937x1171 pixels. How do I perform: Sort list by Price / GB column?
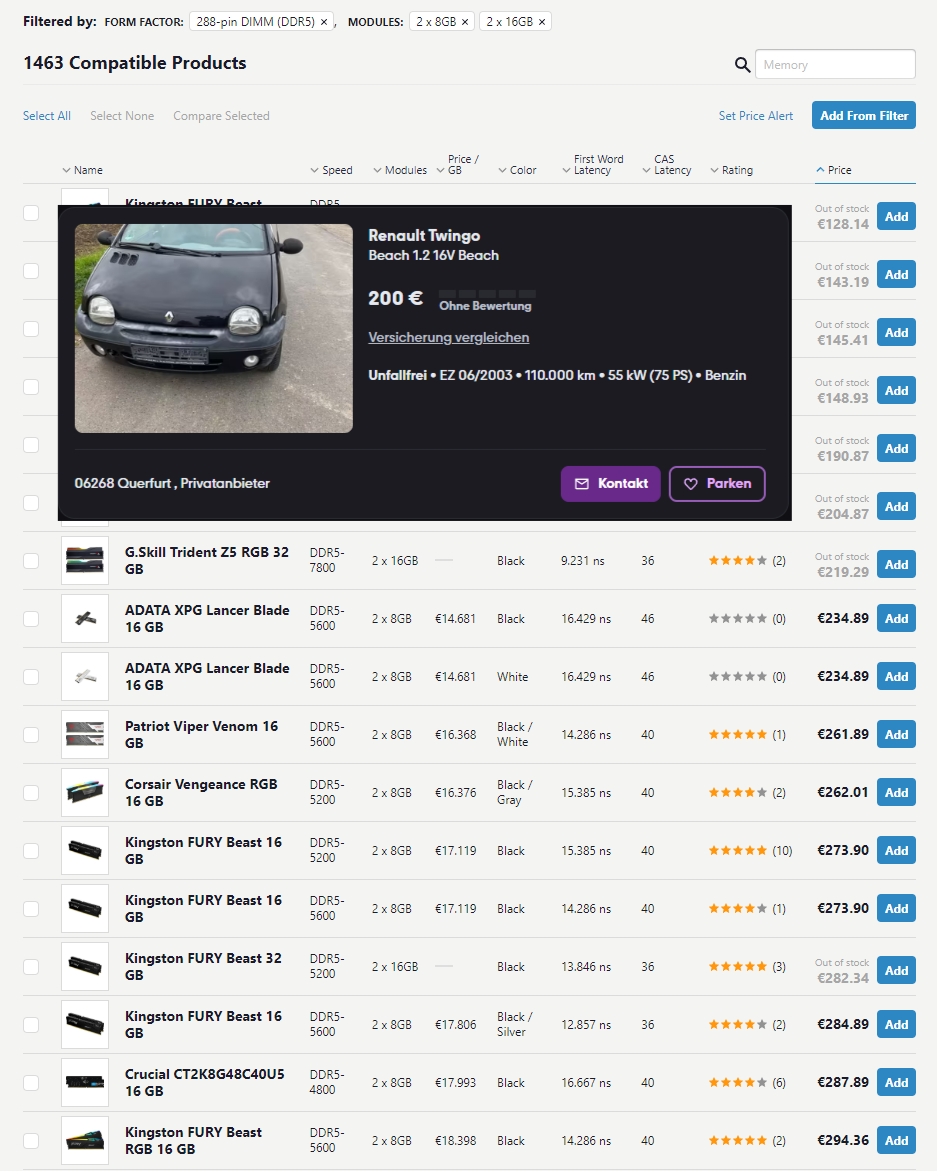(x=458, y=165)
